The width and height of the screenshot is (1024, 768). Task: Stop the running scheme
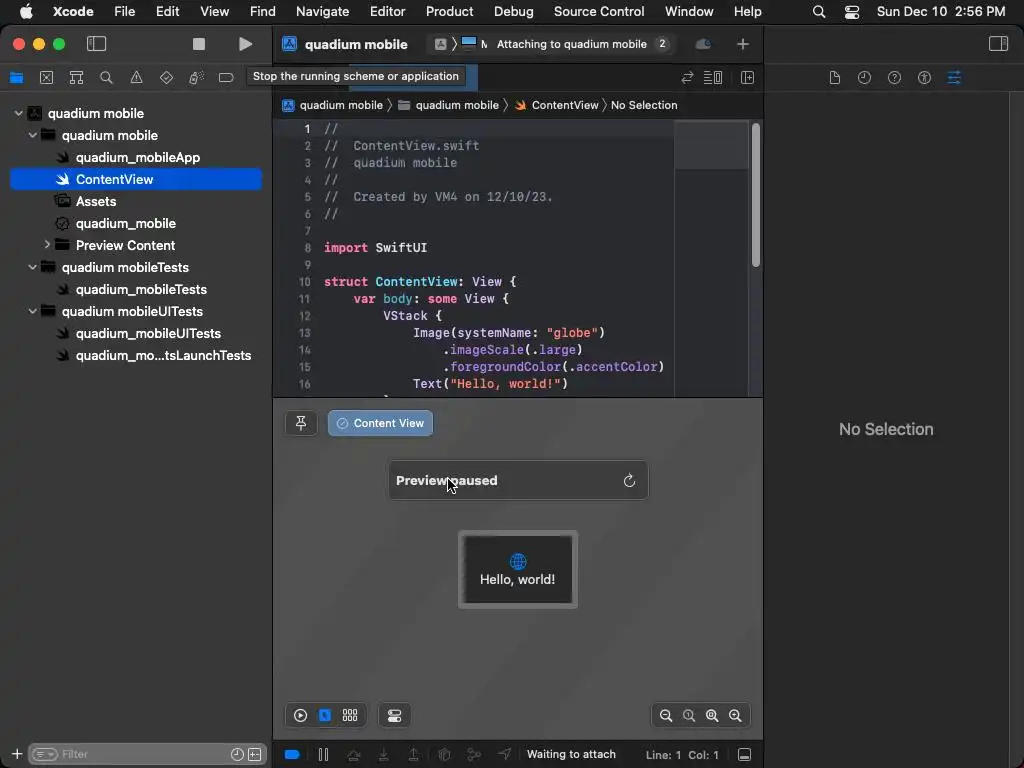point(199,44)
